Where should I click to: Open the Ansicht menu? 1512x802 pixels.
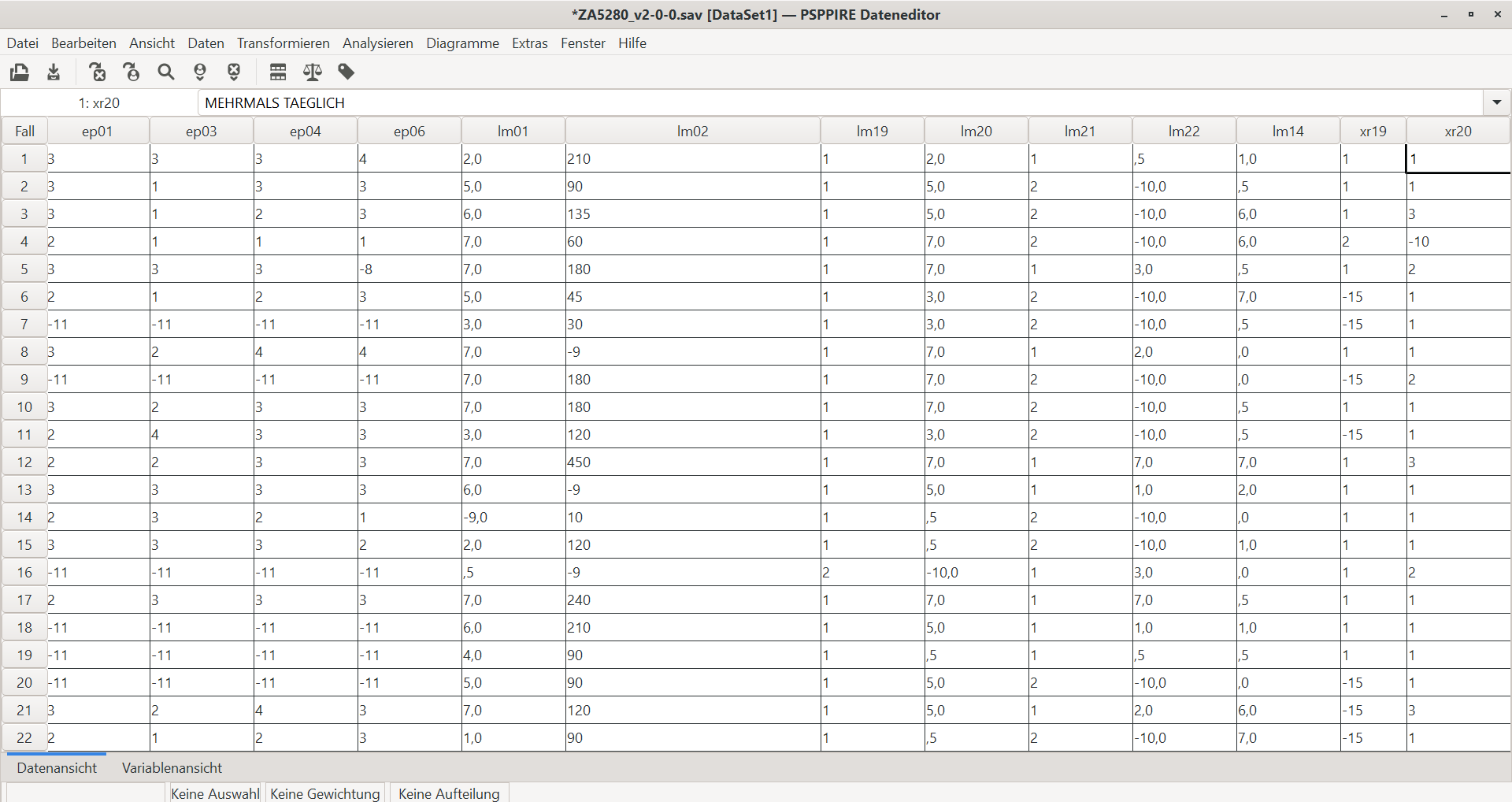[152, 43]
